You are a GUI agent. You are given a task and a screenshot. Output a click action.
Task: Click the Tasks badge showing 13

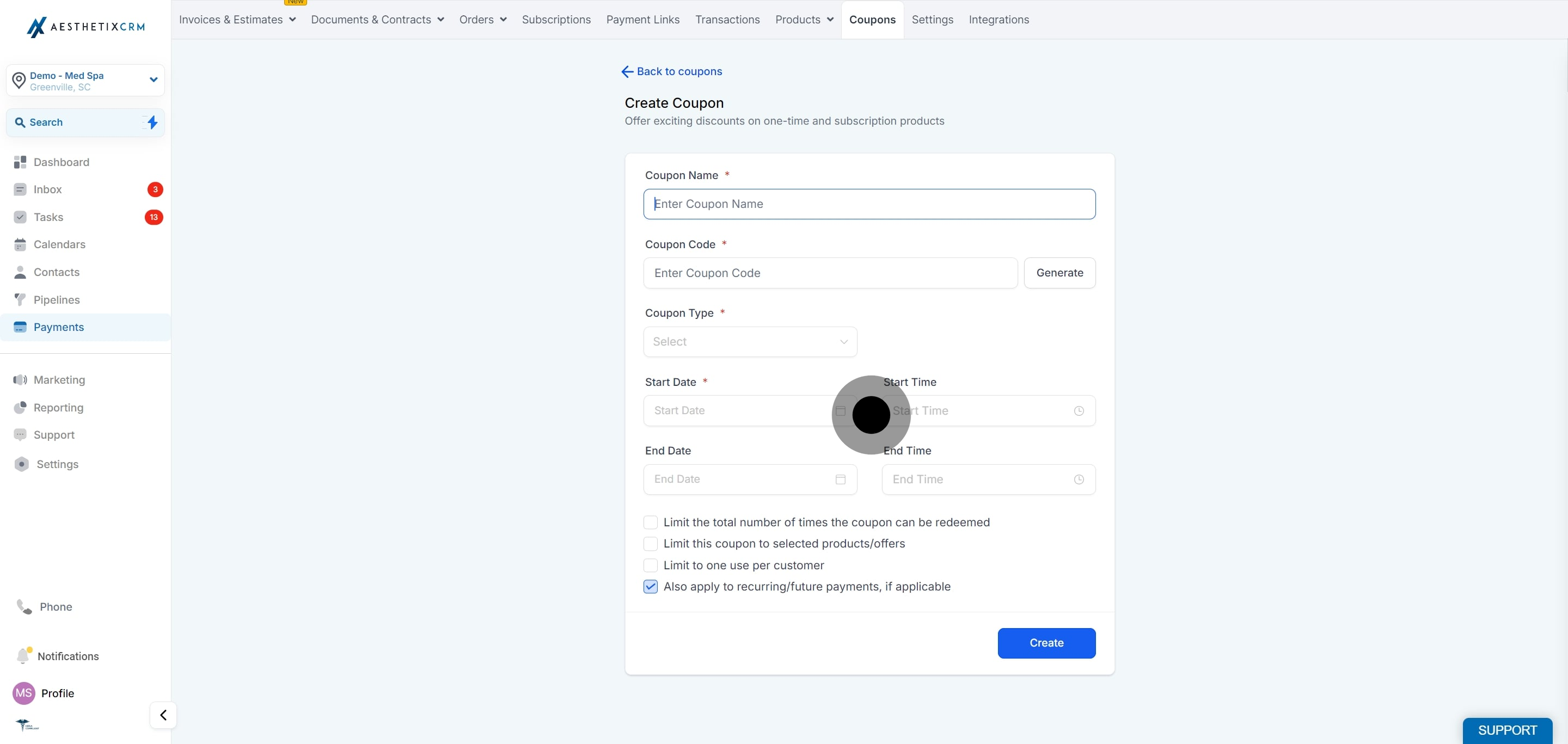pos(154,217)
